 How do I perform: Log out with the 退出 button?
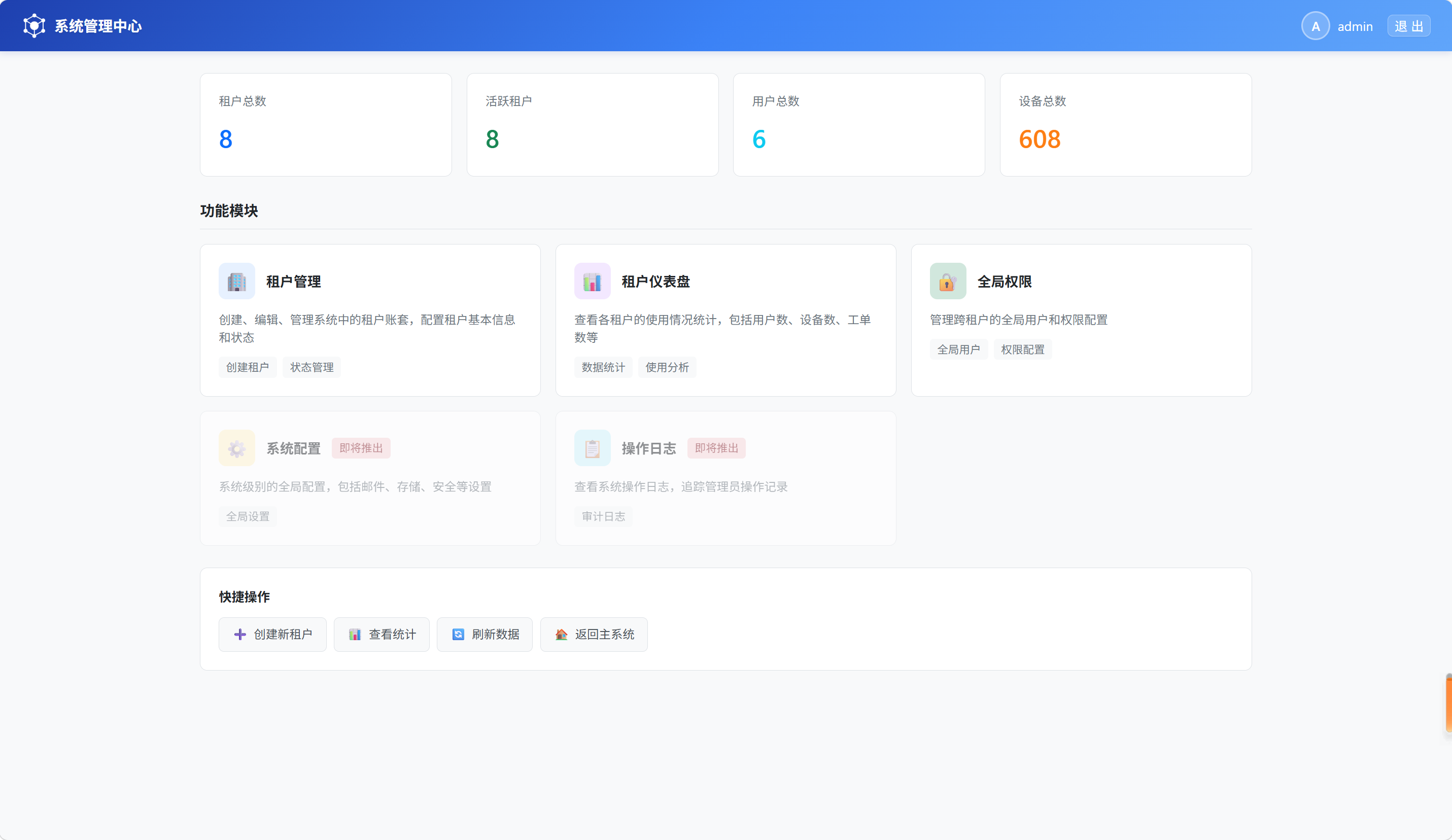tap(1409, 26)
